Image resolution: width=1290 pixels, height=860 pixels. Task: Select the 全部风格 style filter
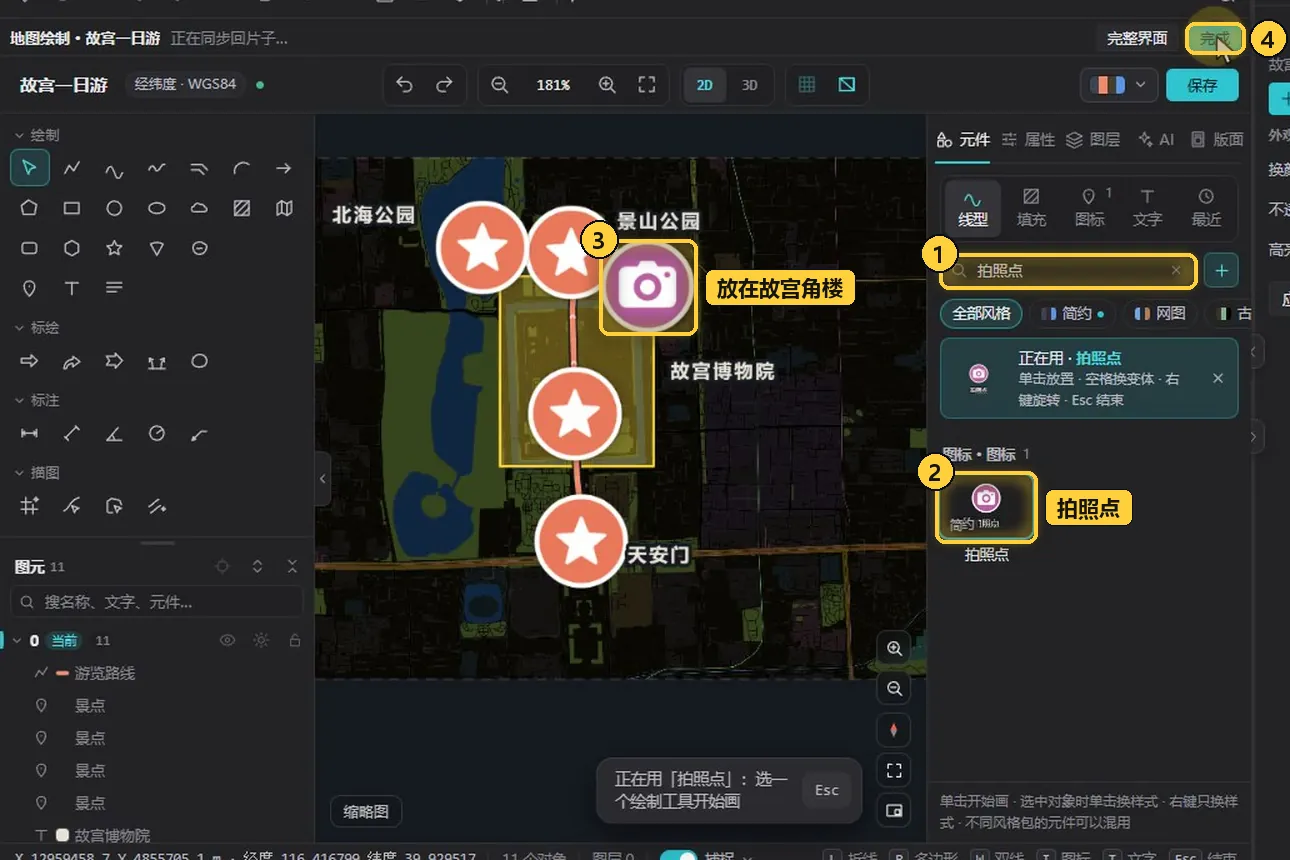(x=981, y=313)
